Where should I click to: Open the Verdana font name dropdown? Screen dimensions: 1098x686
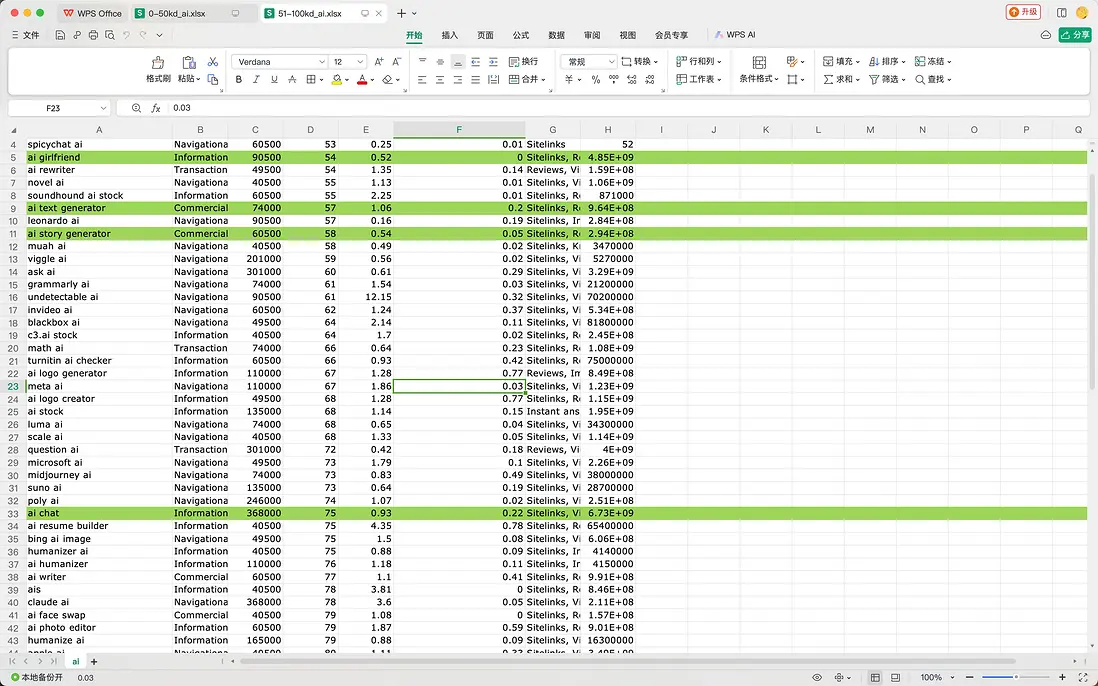[321, 62]
